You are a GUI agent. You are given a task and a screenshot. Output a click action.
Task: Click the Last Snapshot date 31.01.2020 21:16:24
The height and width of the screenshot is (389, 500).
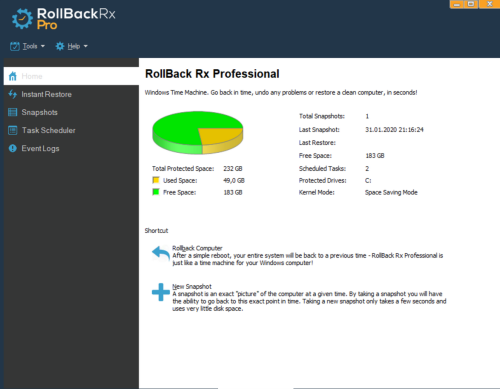click(394, 129)
